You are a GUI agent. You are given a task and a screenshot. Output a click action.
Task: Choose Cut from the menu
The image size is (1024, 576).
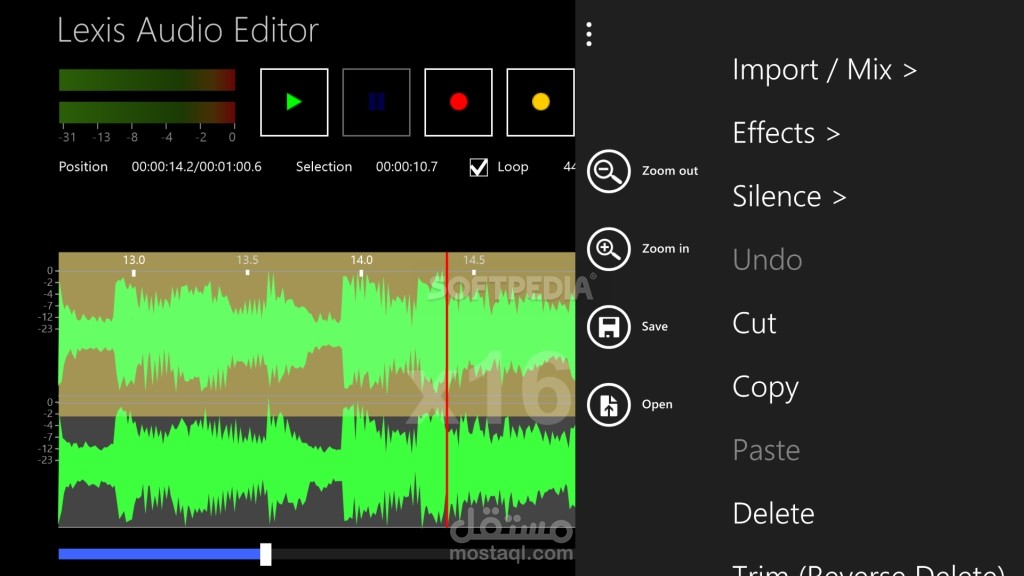pos(754,323)
